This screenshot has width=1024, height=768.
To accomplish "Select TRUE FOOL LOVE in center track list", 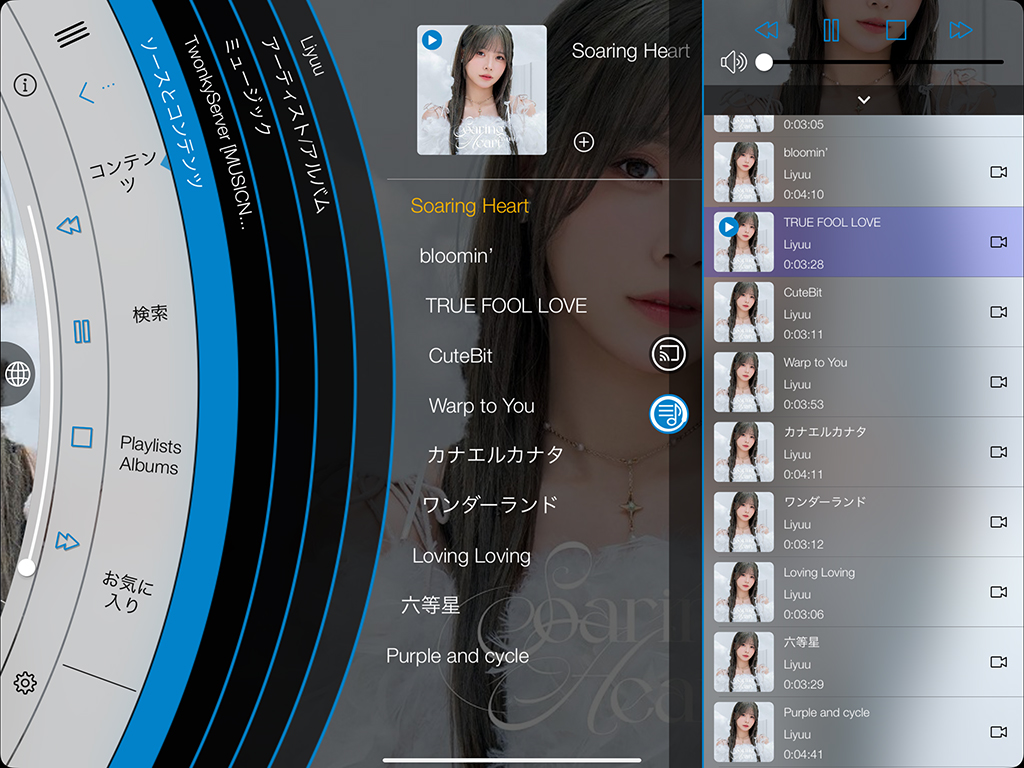I will coord(506,306).
